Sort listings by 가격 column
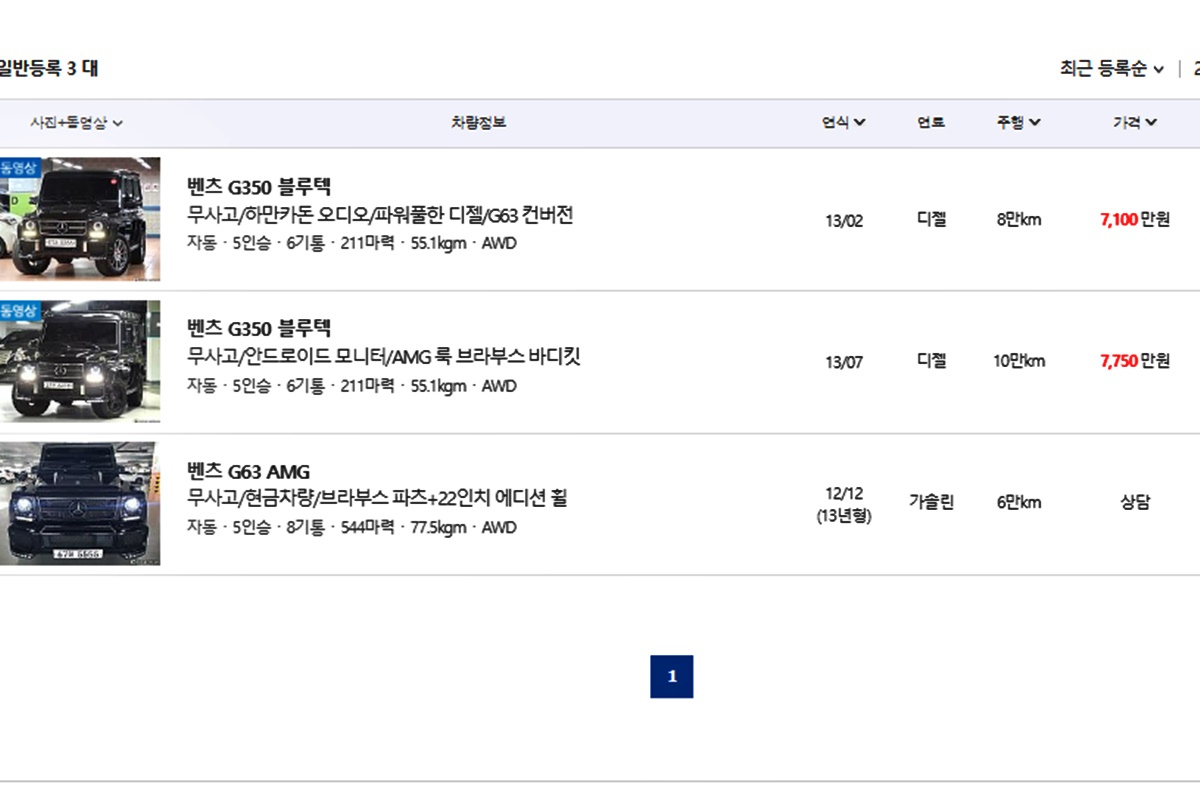Viewport: 1200px width, 800px height. click(1135, 122)
